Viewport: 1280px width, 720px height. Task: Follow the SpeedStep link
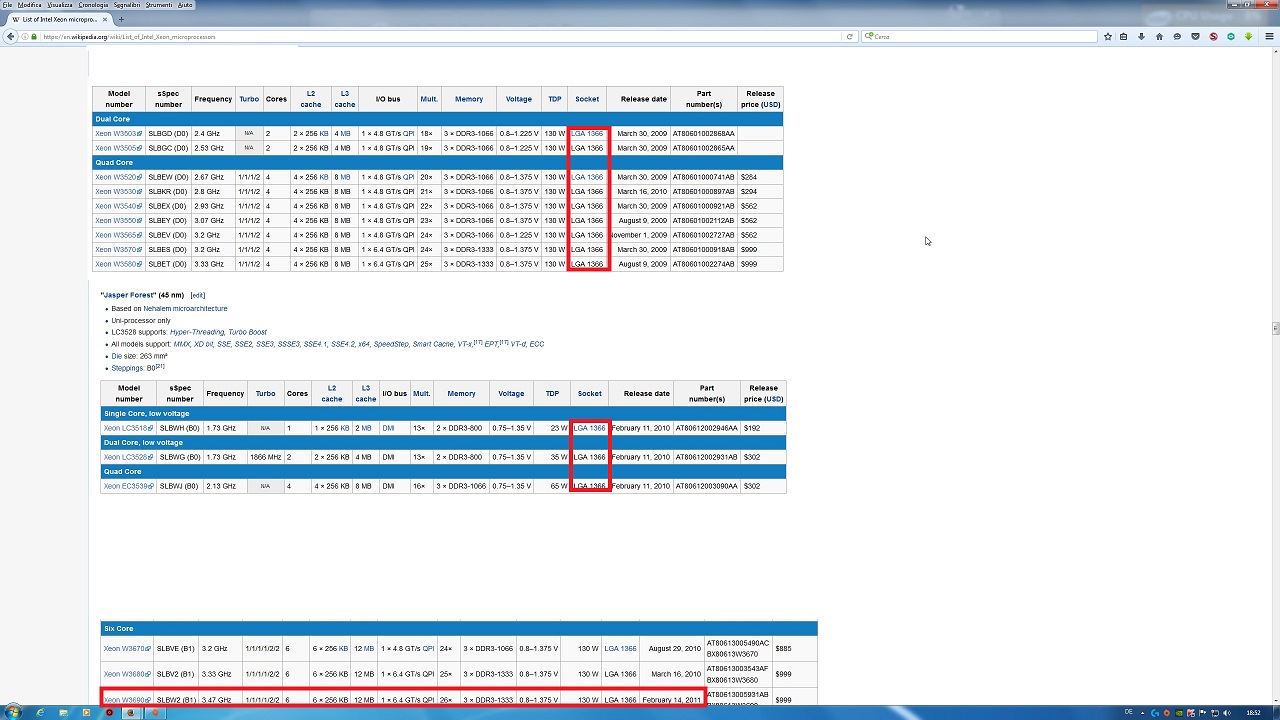pos(393,344)
